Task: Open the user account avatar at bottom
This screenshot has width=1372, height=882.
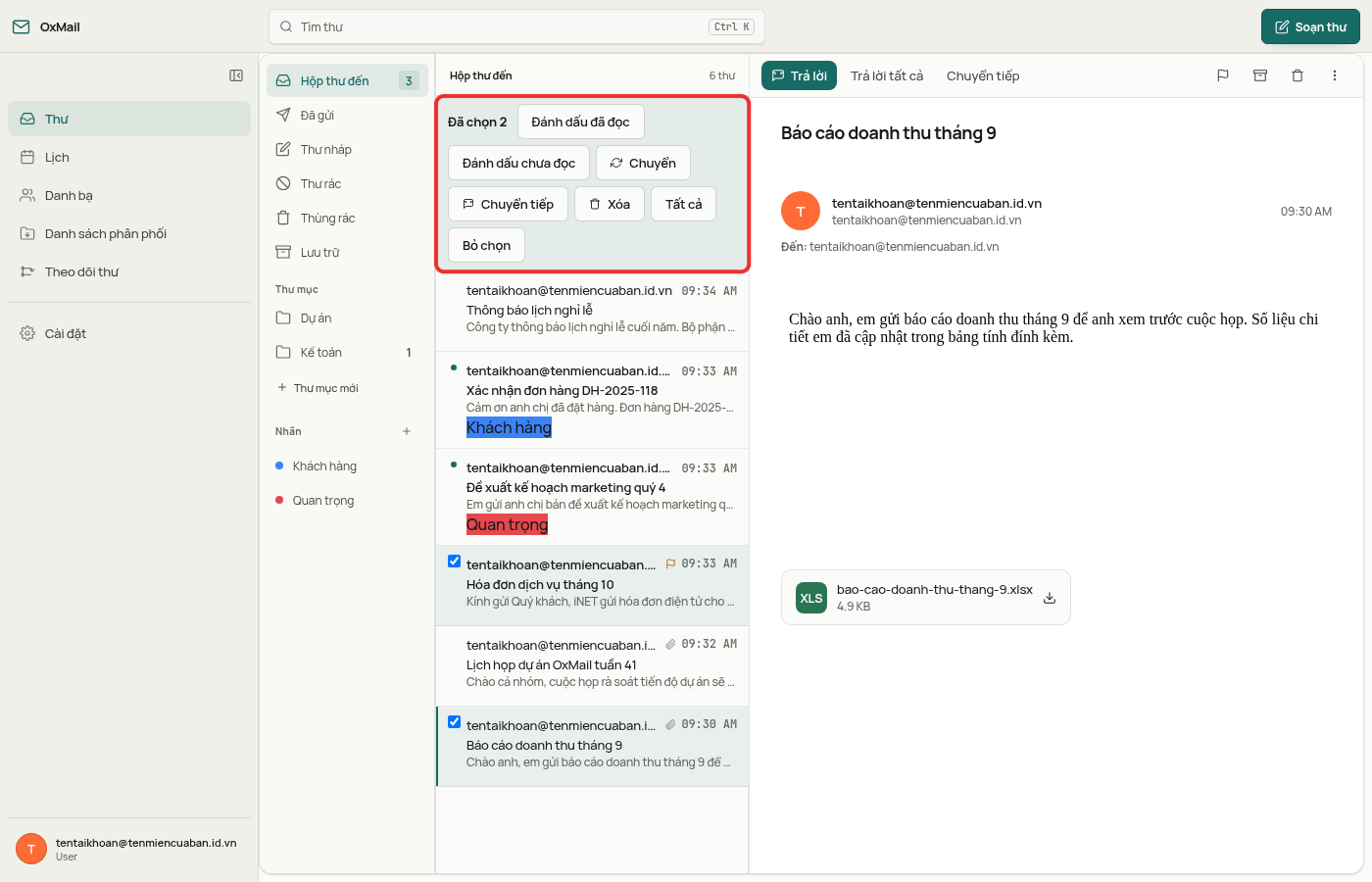Action: click(31, 849)
